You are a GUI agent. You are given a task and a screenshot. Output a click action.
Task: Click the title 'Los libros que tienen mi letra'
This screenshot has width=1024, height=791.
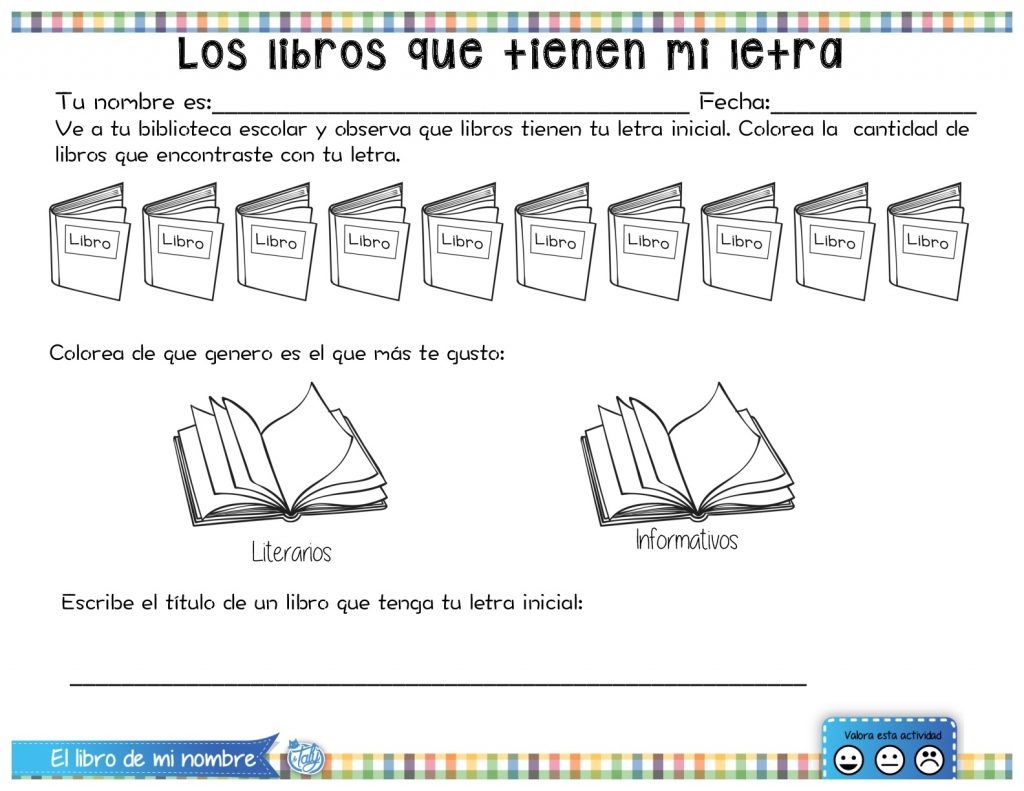coord(510,54)
